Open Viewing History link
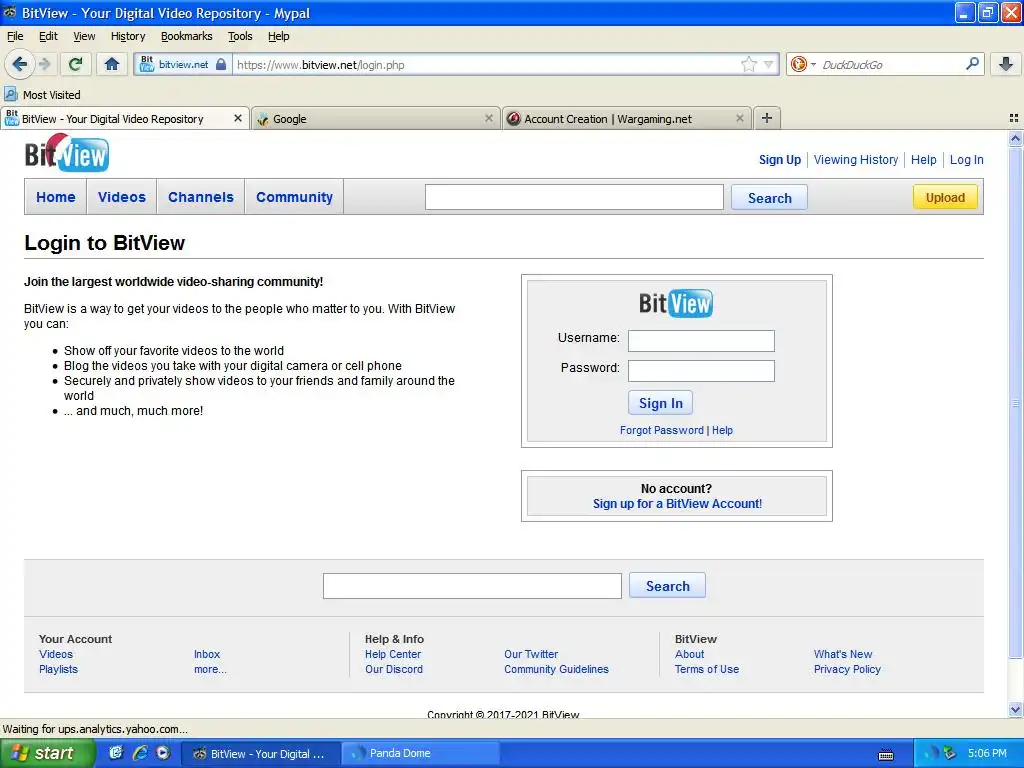Screen dimensions: 1024x768 coord(856,159)
